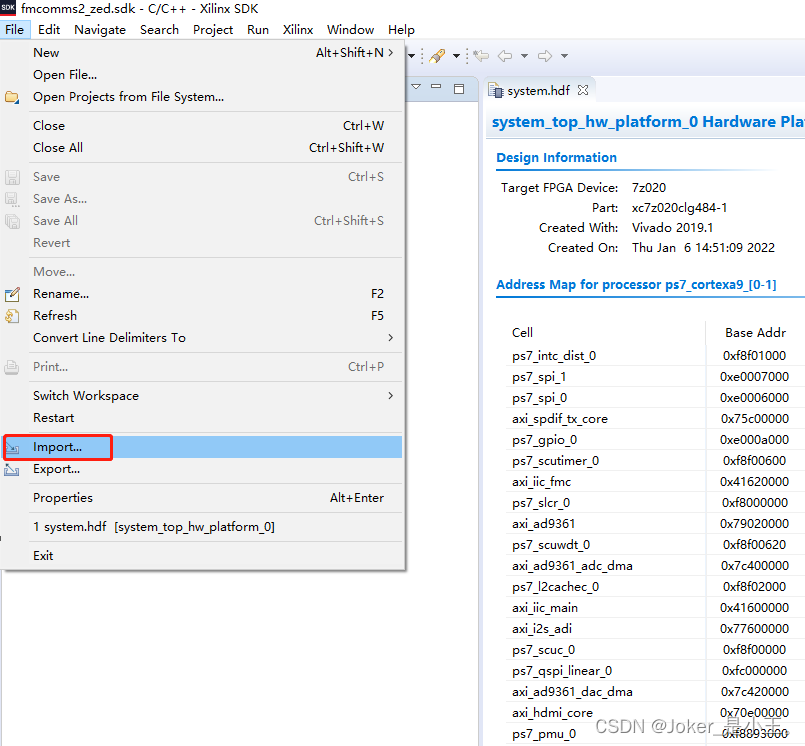Open the Window menu
805x746 pixels.
click(350, 30)
